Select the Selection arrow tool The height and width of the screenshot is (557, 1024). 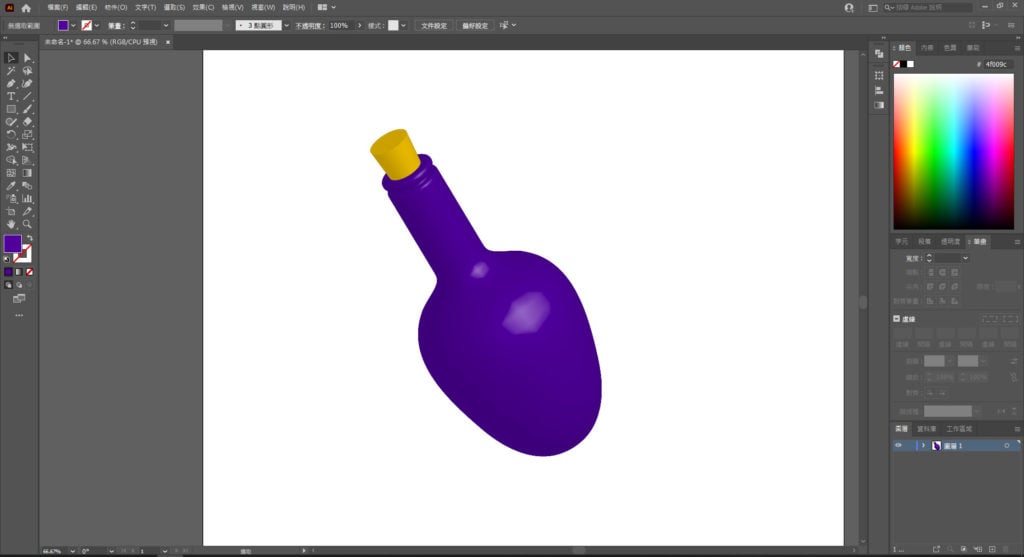[11, 58]
